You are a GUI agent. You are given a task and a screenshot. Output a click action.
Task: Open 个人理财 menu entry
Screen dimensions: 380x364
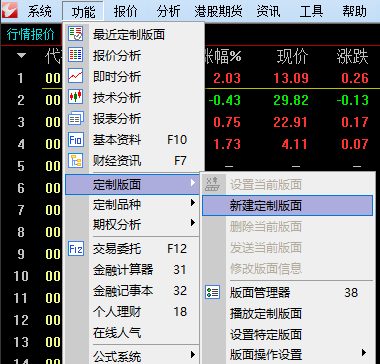point(133,312)
